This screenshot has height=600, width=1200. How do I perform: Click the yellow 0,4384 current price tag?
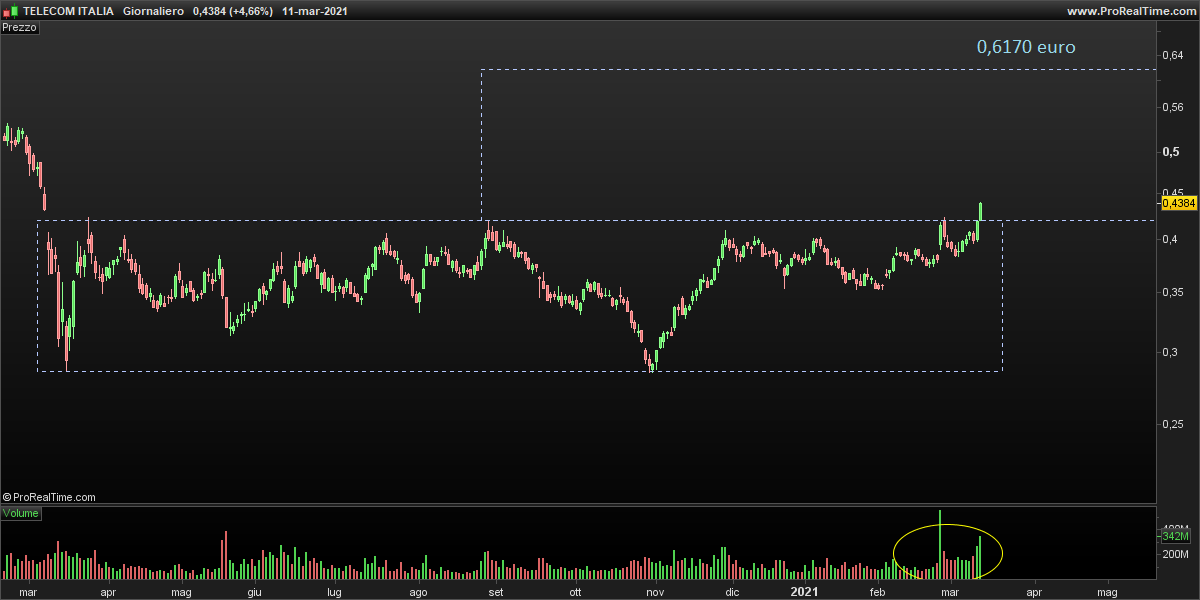(1179, 203)
